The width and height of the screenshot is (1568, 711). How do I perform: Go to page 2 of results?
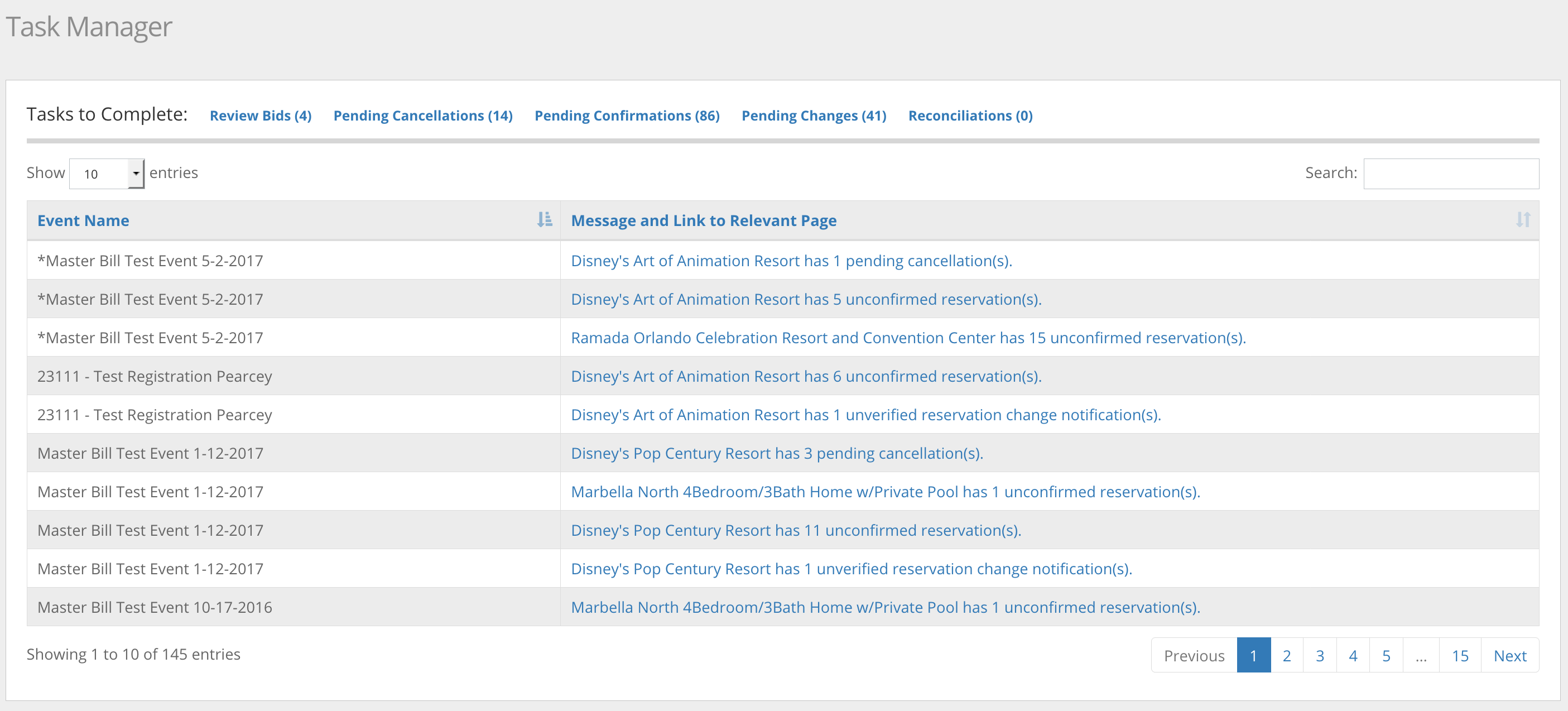coord(1286,656)
